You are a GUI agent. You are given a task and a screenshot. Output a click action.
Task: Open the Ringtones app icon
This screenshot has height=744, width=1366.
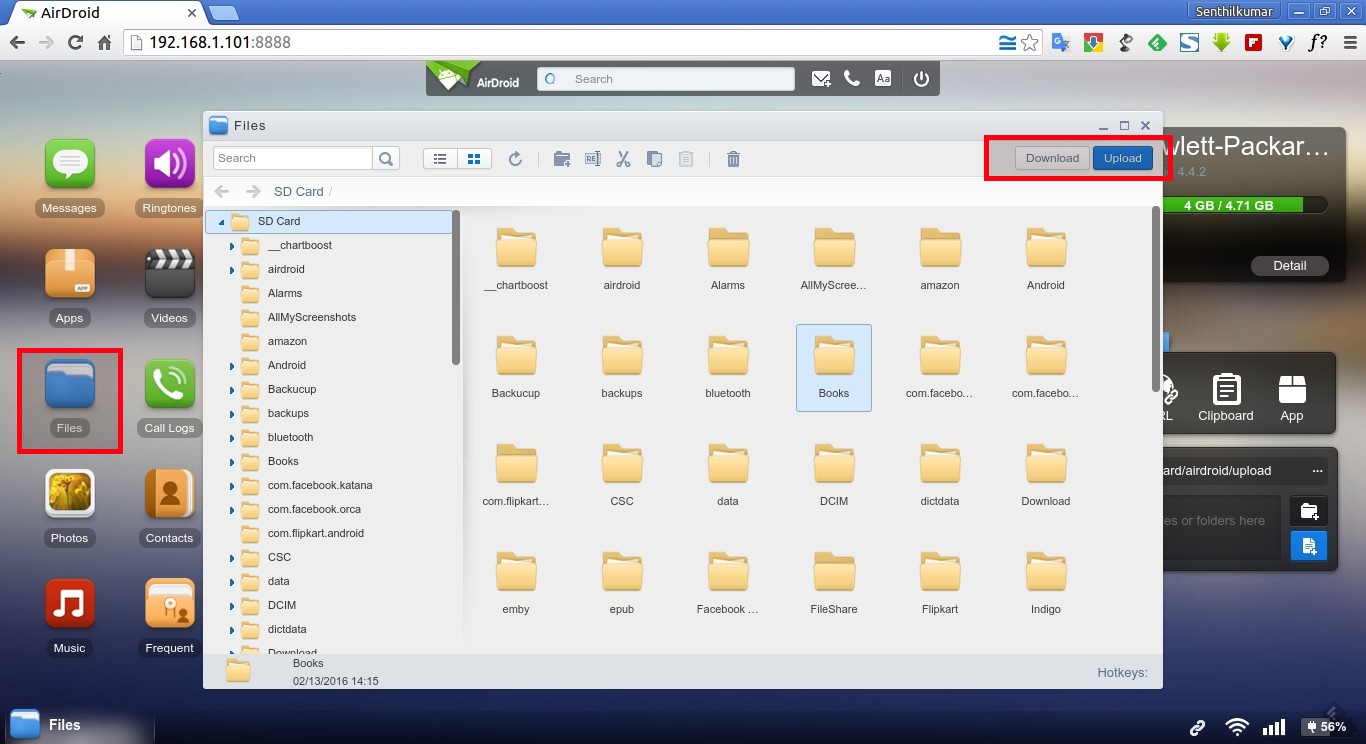[169, 166]
